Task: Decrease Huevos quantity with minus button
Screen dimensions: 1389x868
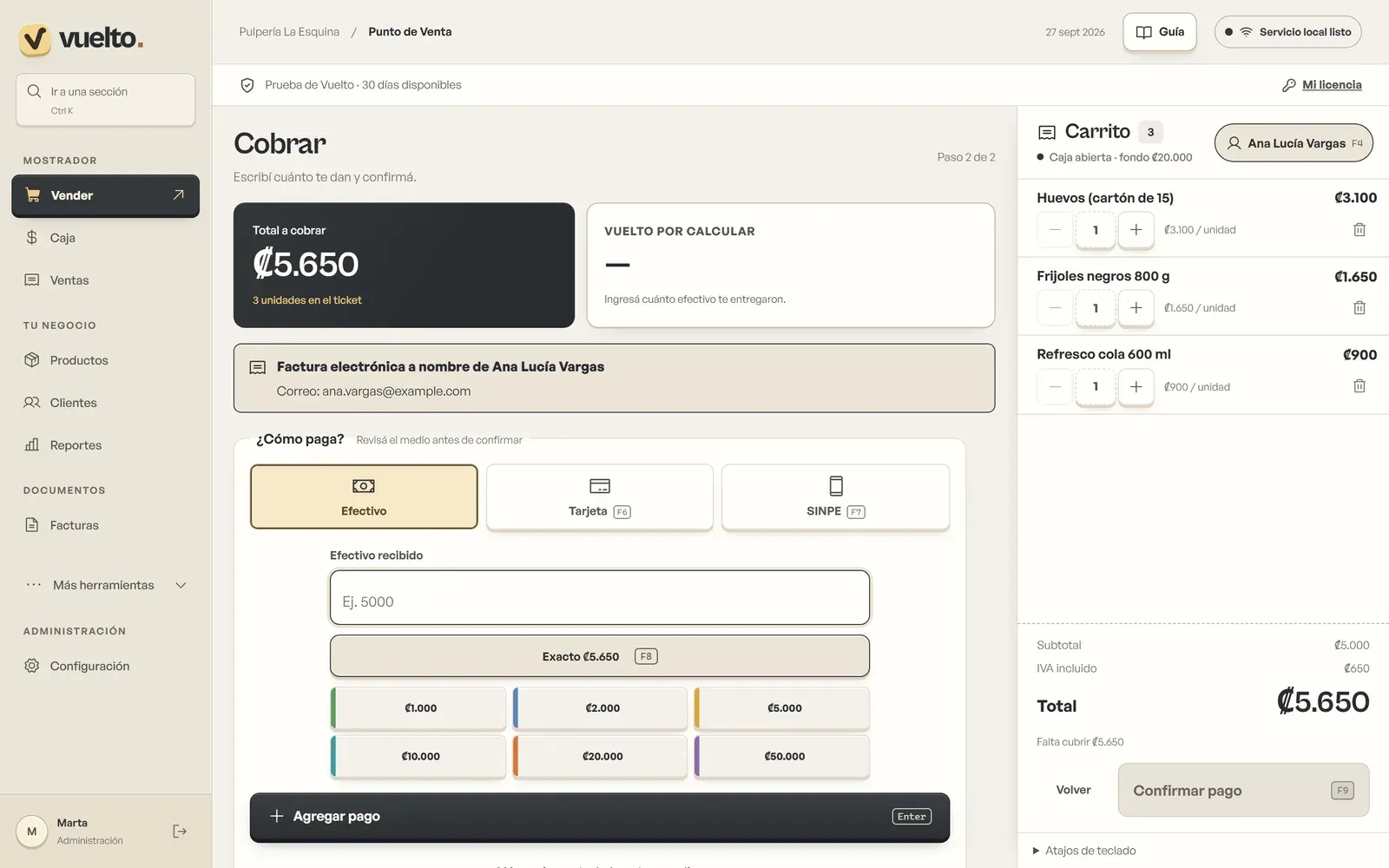Action: (1055, 230)
